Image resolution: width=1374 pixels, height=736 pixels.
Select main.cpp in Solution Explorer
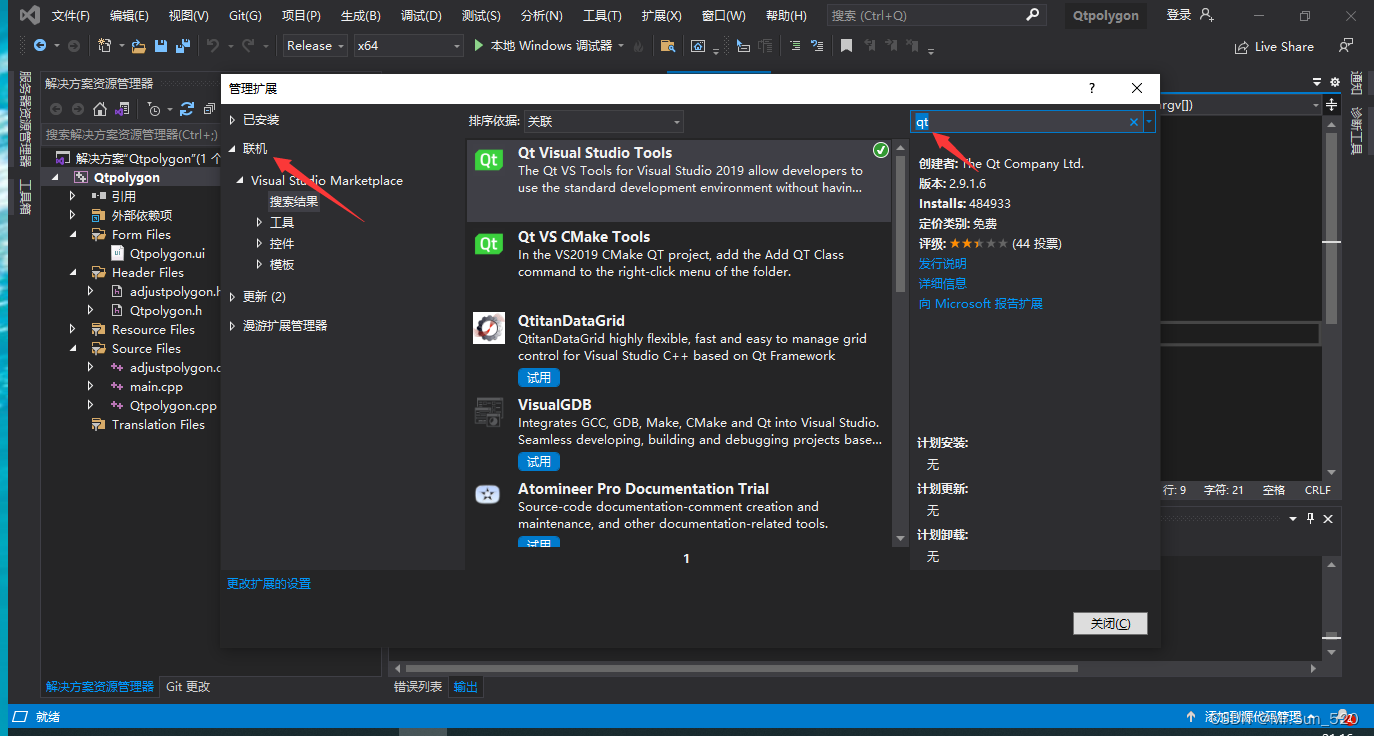click(156, 387)
